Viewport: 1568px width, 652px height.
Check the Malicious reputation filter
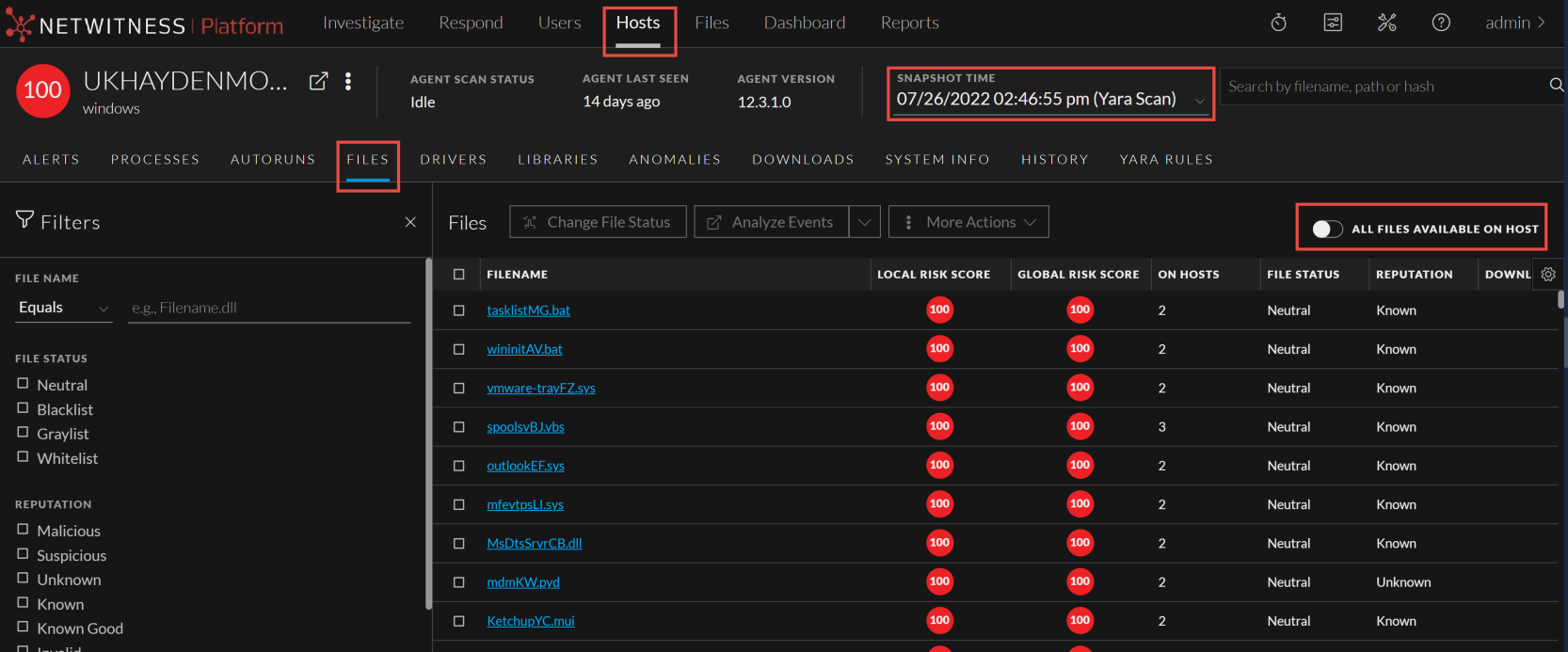(x=23, y=530)
